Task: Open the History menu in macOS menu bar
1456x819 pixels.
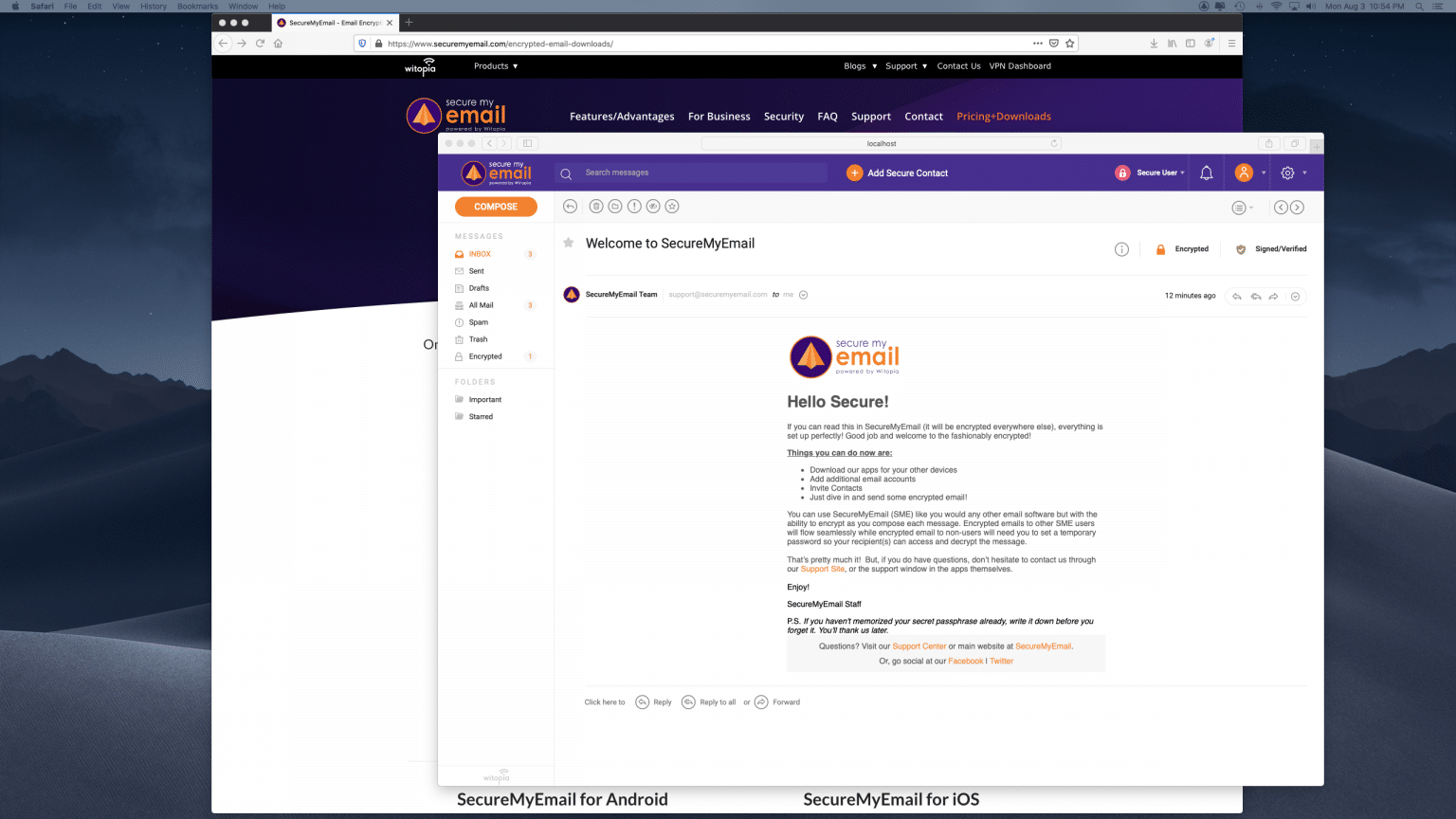Action: tap(154, 7)
